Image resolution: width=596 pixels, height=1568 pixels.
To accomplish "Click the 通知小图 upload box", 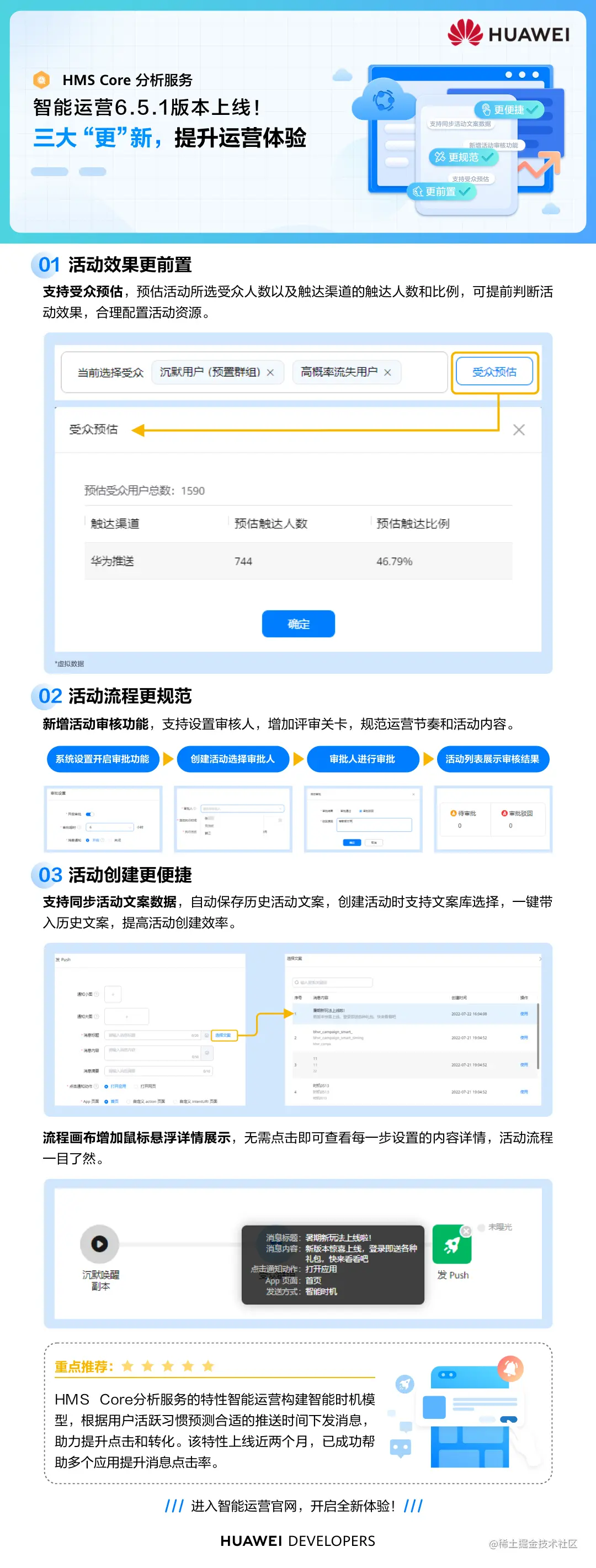I will click(113, 994).
